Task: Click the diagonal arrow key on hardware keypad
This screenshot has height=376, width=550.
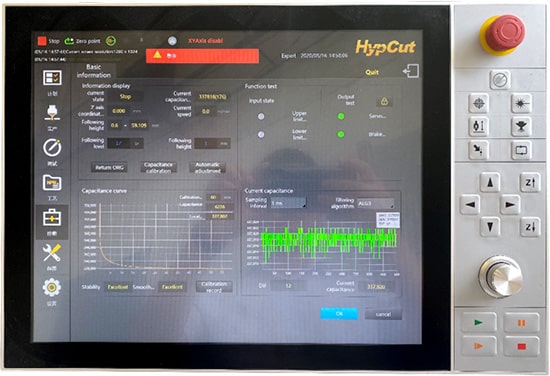Action: (x=479, y=150)
